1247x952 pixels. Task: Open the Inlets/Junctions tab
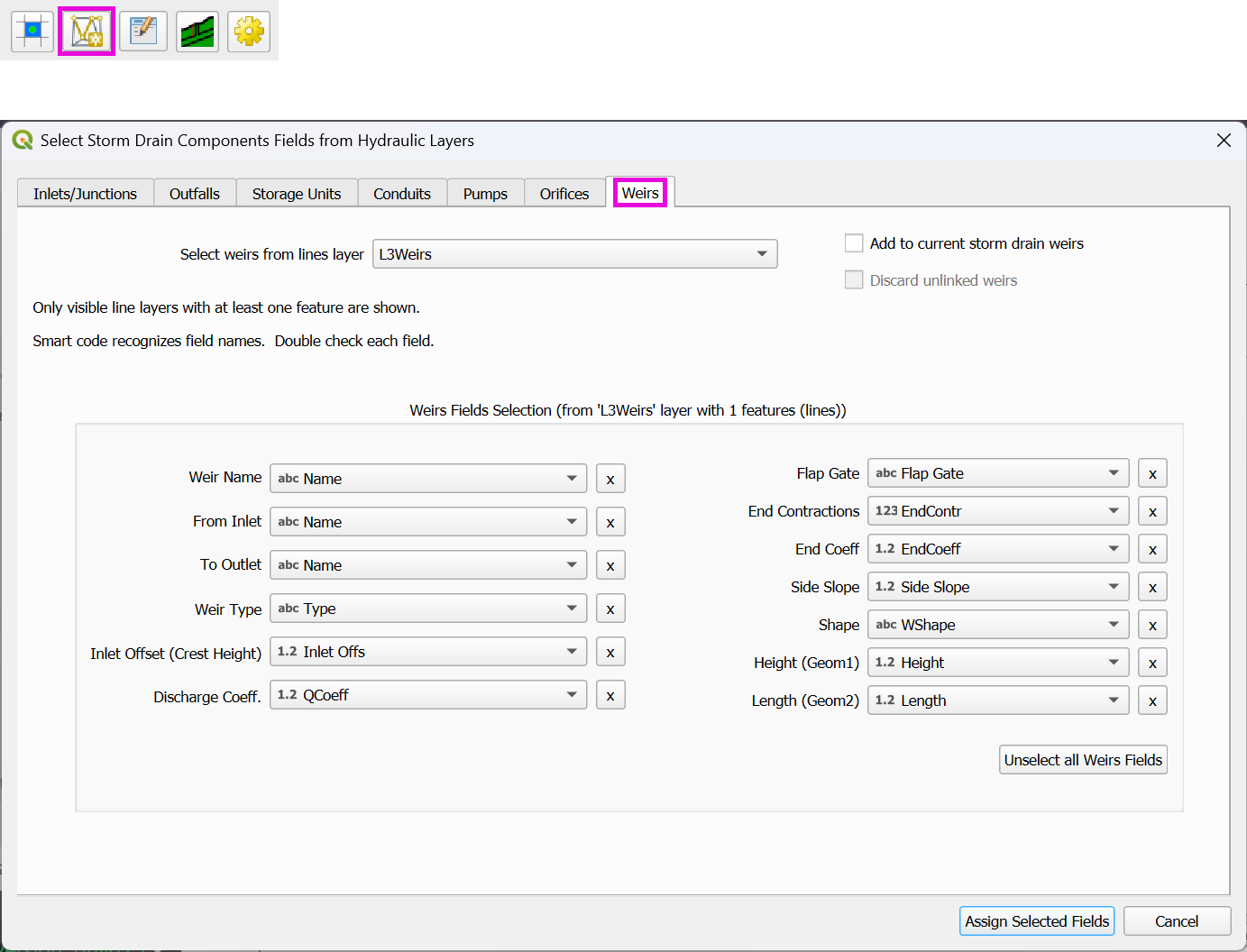(85, 194)
